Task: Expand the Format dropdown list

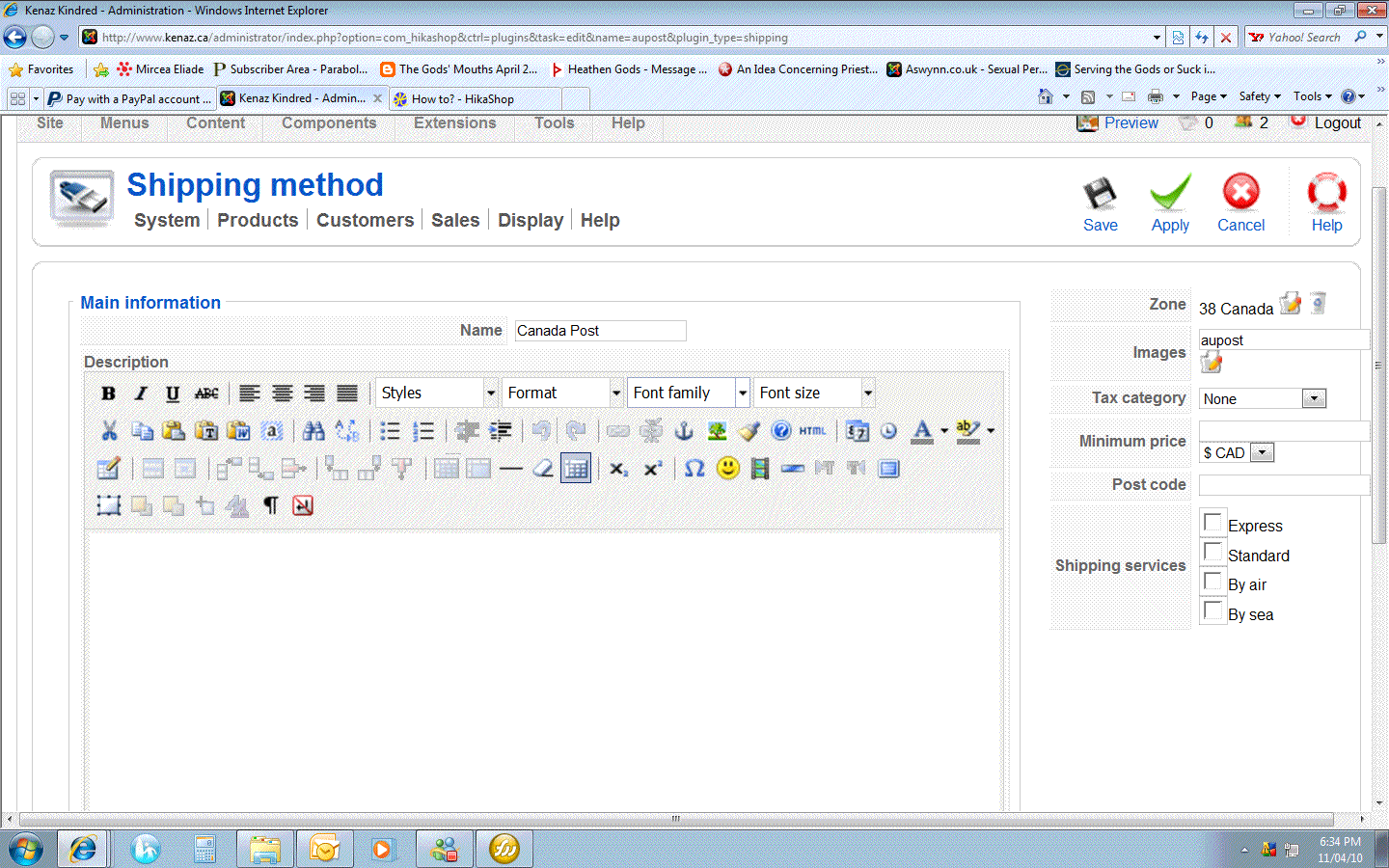Action: (x=562, y=393)
